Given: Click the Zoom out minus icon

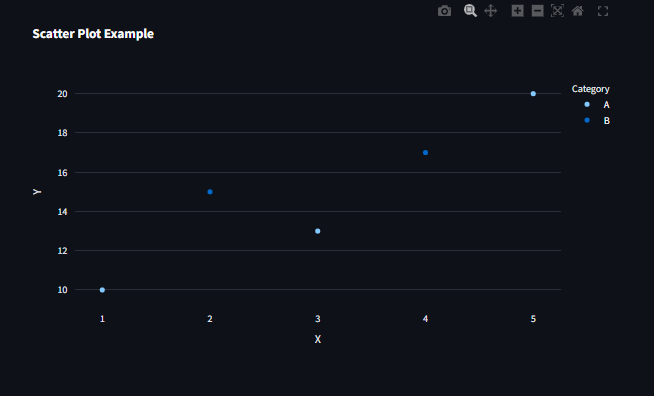Looking at the screenshot, I should (538, 11).
